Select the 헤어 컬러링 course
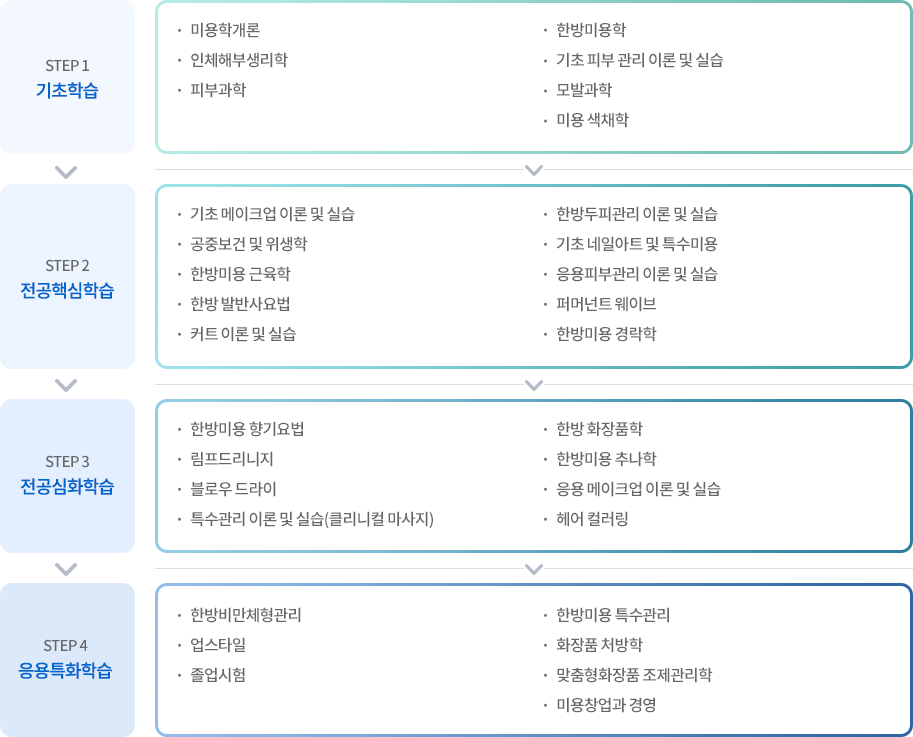 (x=592, y=519)
